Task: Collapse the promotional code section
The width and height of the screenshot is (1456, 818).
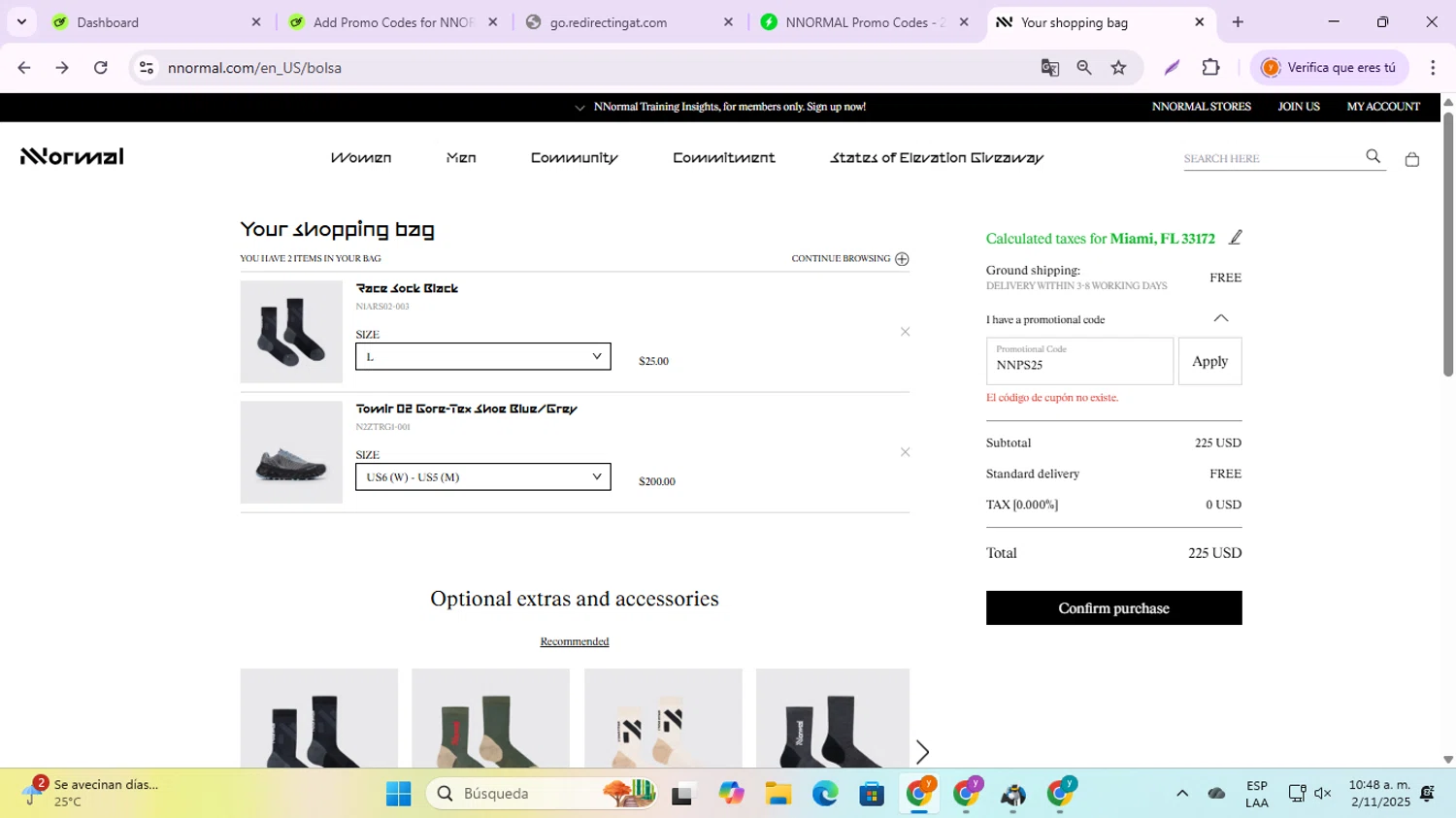Action: point(1221,318)
